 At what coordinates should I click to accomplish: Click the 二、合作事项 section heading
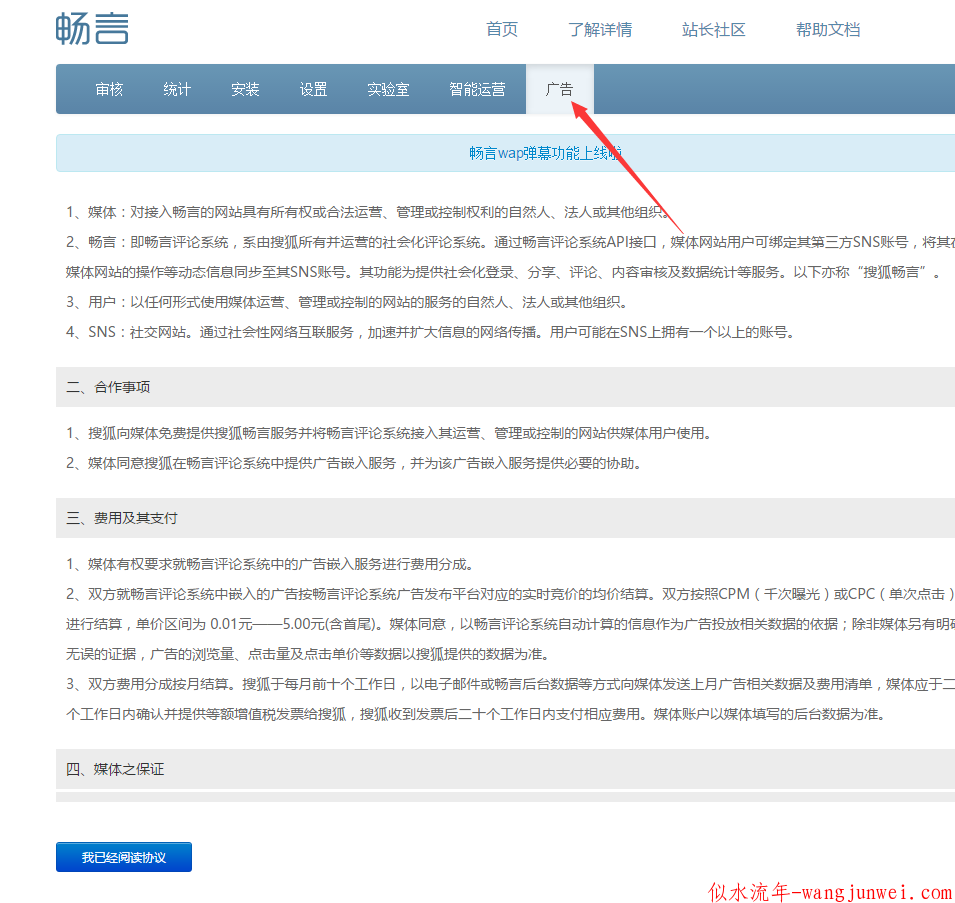108,387
